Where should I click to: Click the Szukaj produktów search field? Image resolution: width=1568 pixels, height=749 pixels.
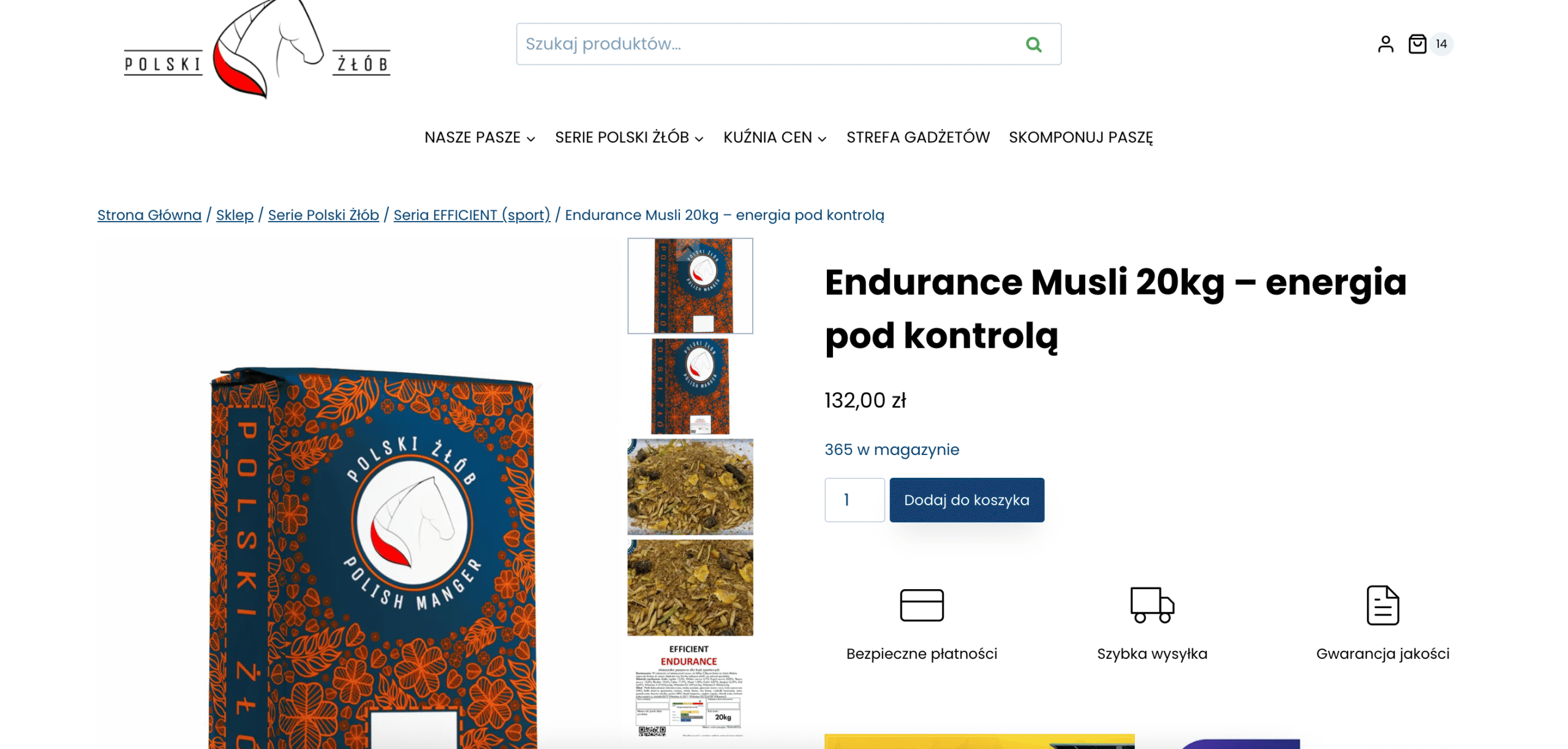coord(766,44)
